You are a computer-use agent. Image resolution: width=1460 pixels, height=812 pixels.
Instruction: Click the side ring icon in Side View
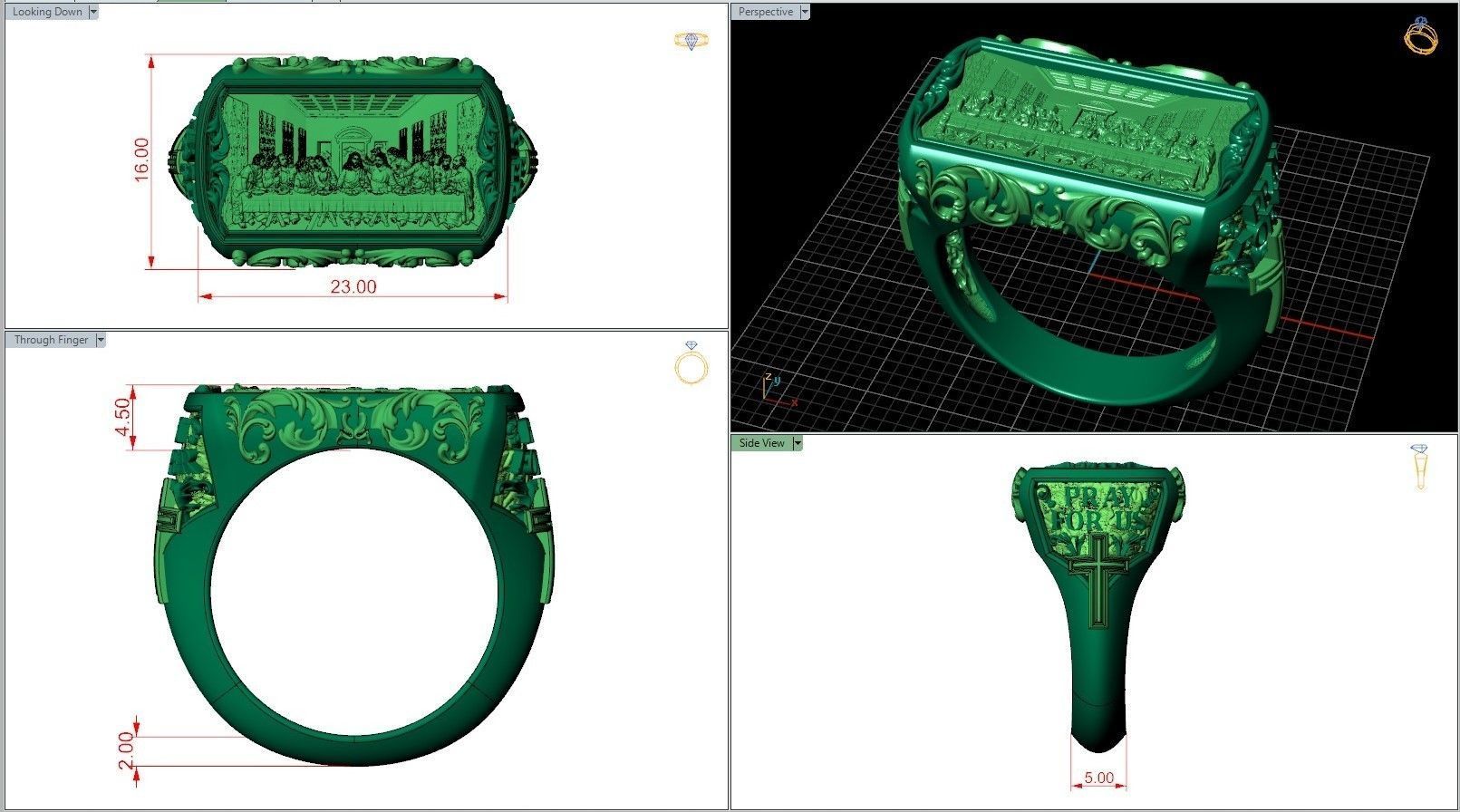(x=1420, y=467)
